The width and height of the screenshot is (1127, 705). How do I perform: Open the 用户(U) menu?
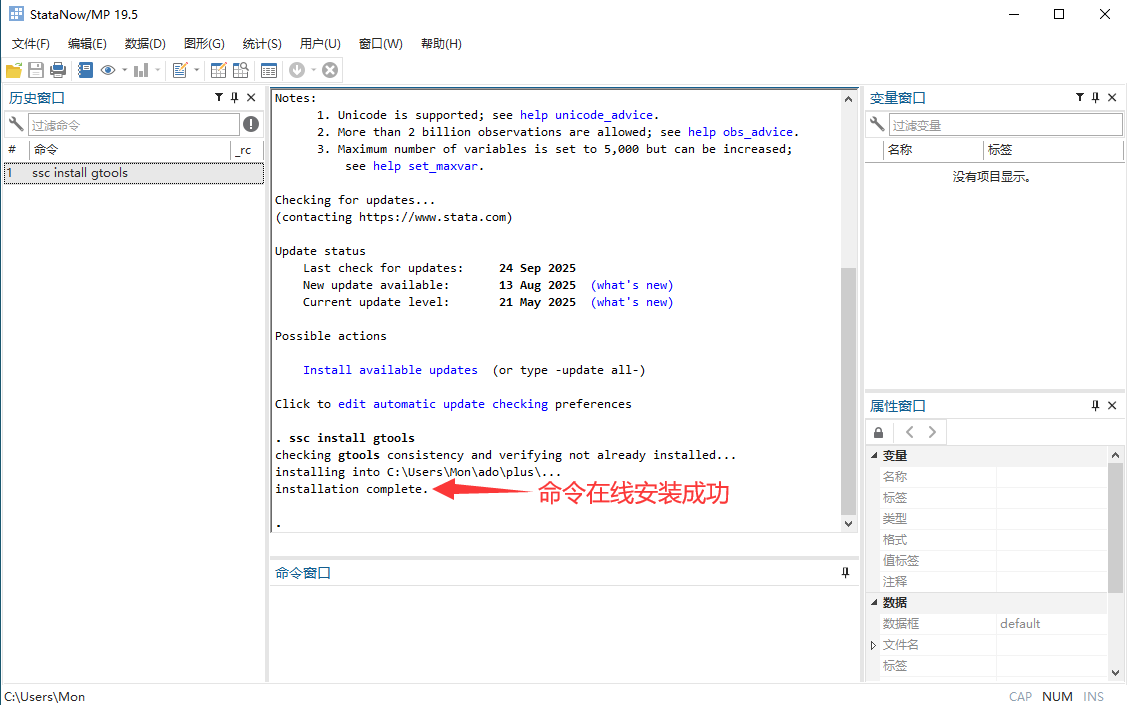pyautogui.click(x=320, y=44)
